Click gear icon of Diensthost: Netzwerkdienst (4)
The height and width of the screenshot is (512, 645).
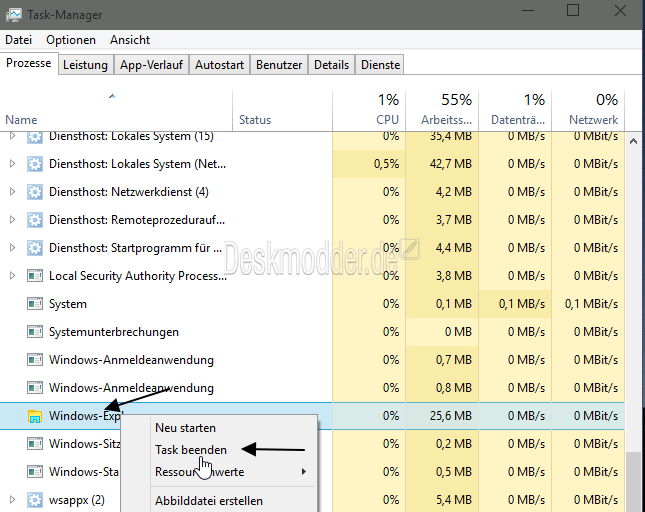click(x=35, y=192)
